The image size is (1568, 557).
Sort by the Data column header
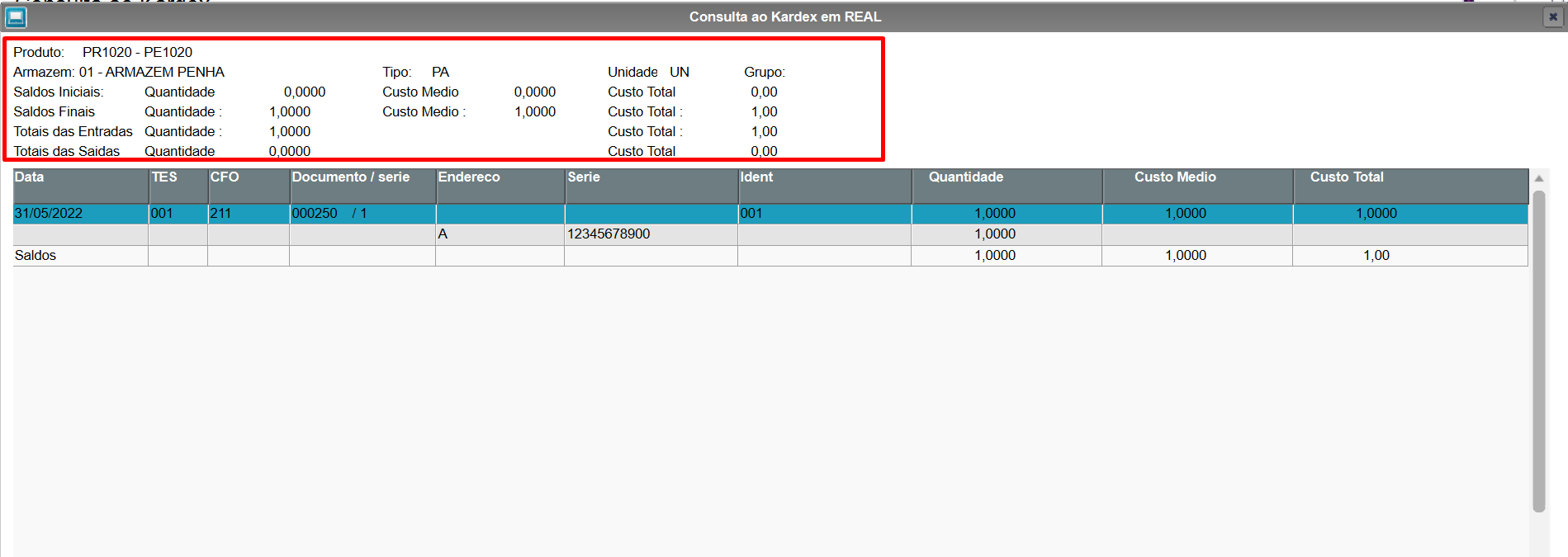(x=81, y=186)
